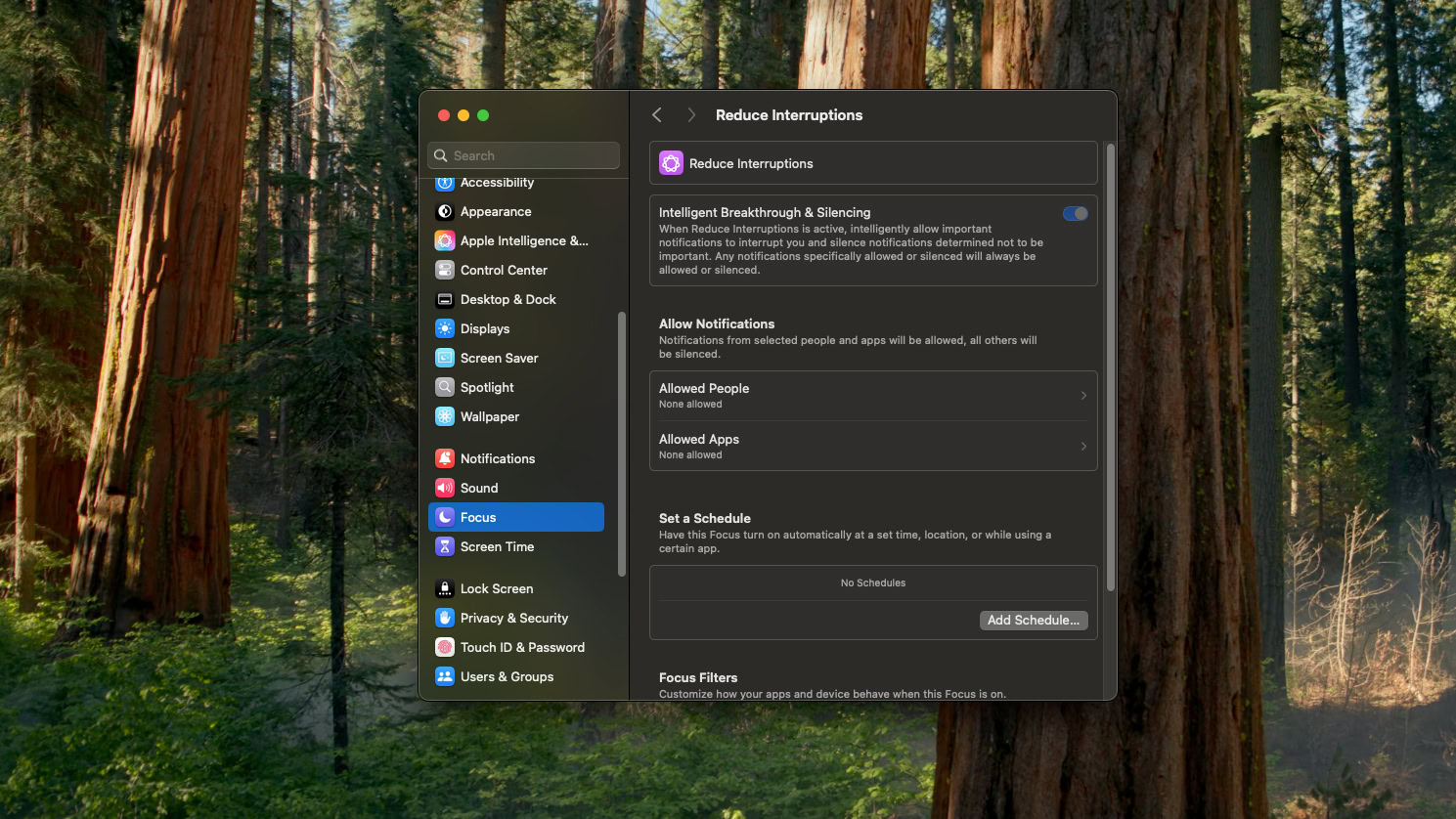Click the Add Schedule button
The image size is (1456, 819).
(1033, 621)
